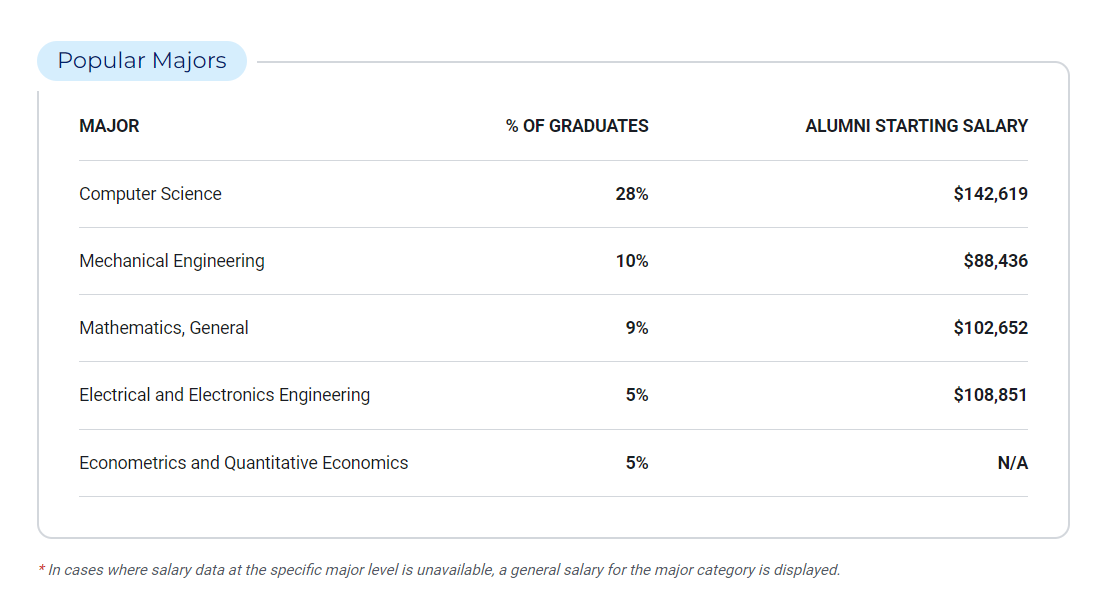This screenshot has height=610, width=1107.
Task: Click Mathematics, General major name
Action: pos(164,328)
